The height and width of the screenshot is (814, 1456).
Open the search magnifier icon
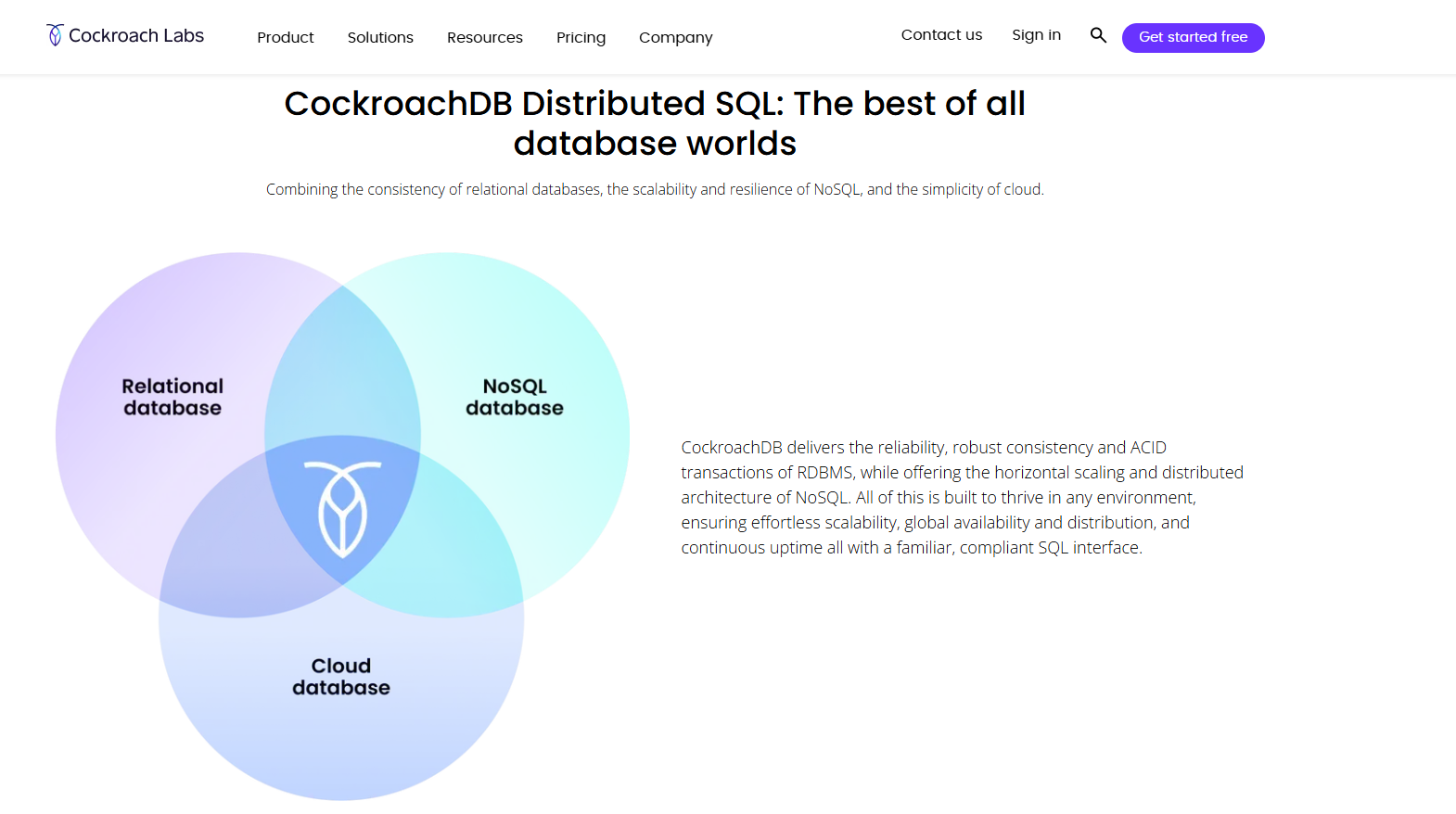click(1098, 35)
